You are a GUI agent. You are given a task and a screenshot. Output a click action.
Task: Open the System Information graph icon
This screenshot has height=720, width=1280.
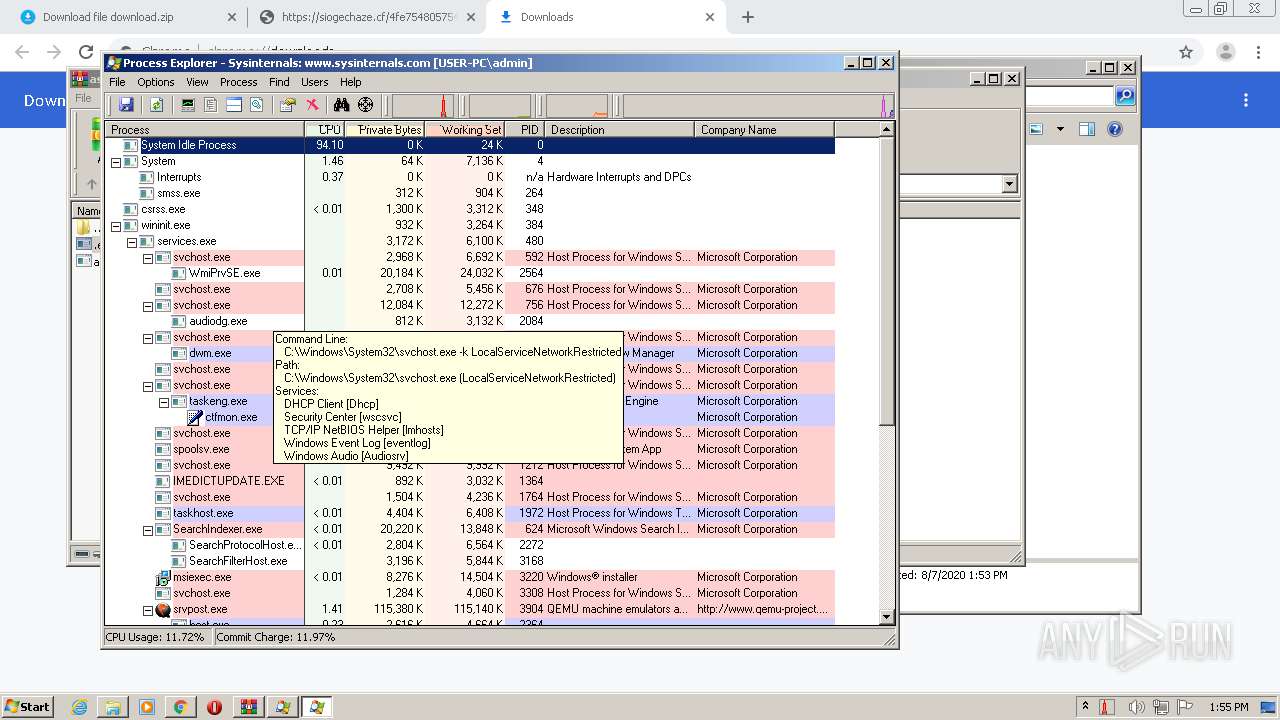coord(188,105)
